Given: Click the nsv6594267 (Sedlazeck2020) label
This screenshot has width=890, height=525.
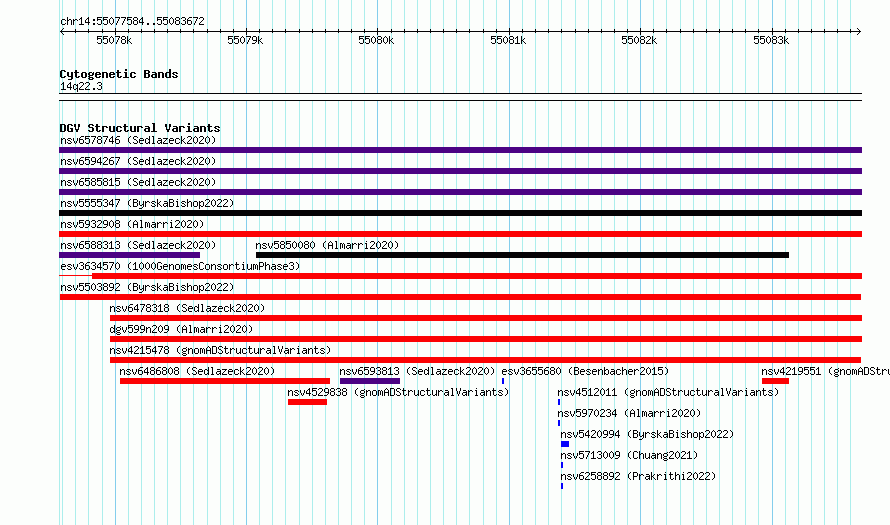Looking at the screenshot, I should (138, 161).
